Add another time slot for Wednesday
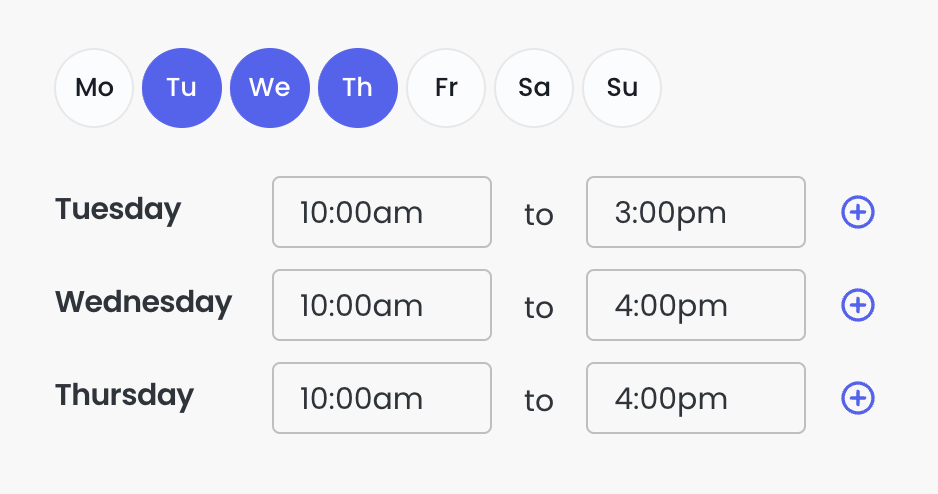Viewport: 938px width, 494px height. tap(858, 305)
